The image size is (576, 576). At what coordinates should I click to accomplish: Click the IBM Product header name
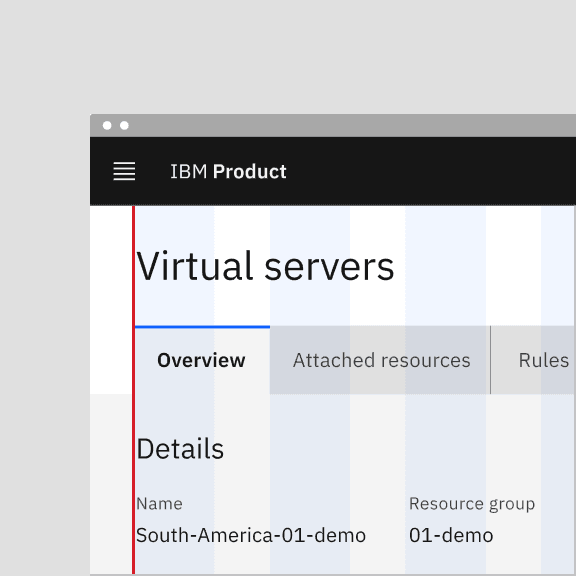[228, 172]
